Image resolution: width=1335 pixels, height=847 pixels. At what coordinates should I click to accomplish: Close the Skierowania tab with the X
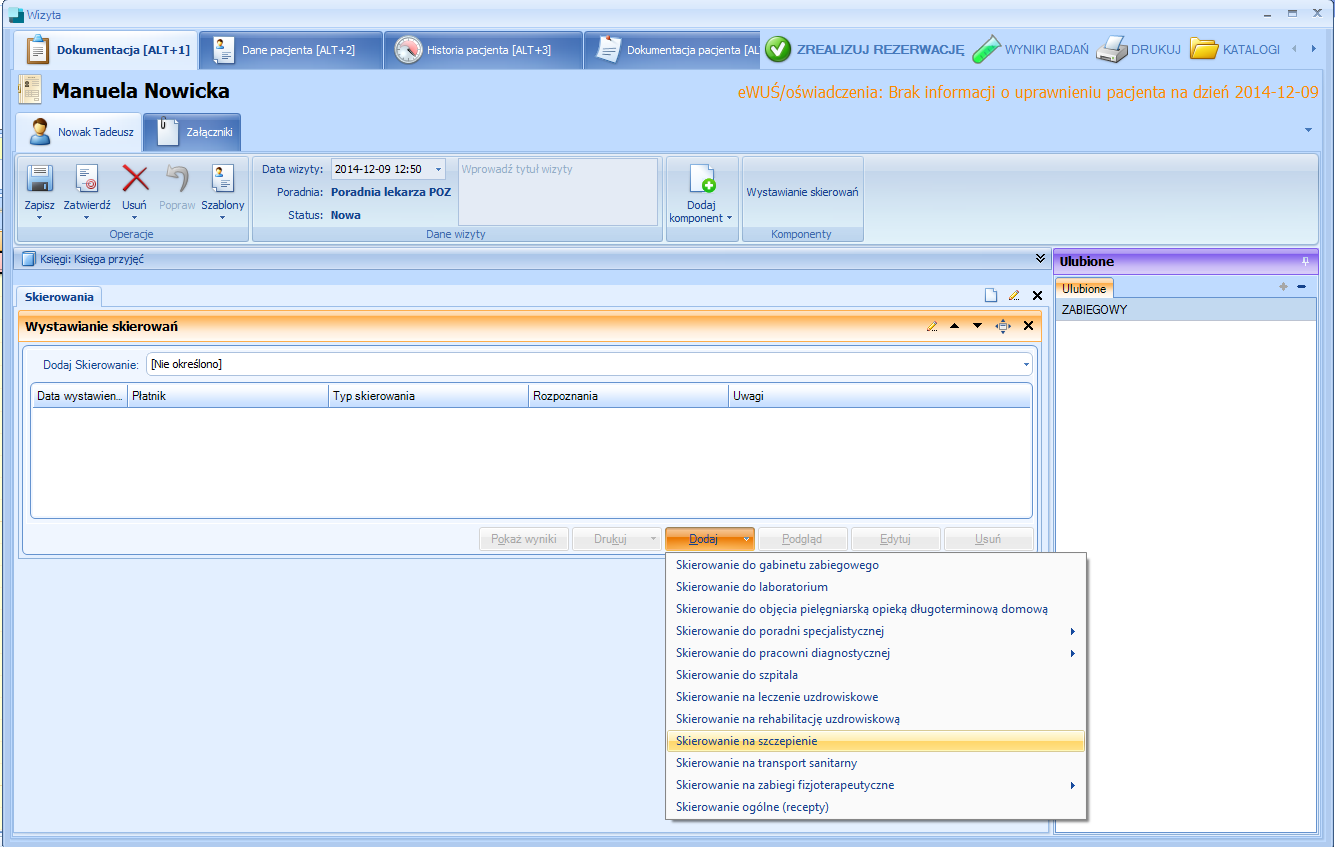1037,296
